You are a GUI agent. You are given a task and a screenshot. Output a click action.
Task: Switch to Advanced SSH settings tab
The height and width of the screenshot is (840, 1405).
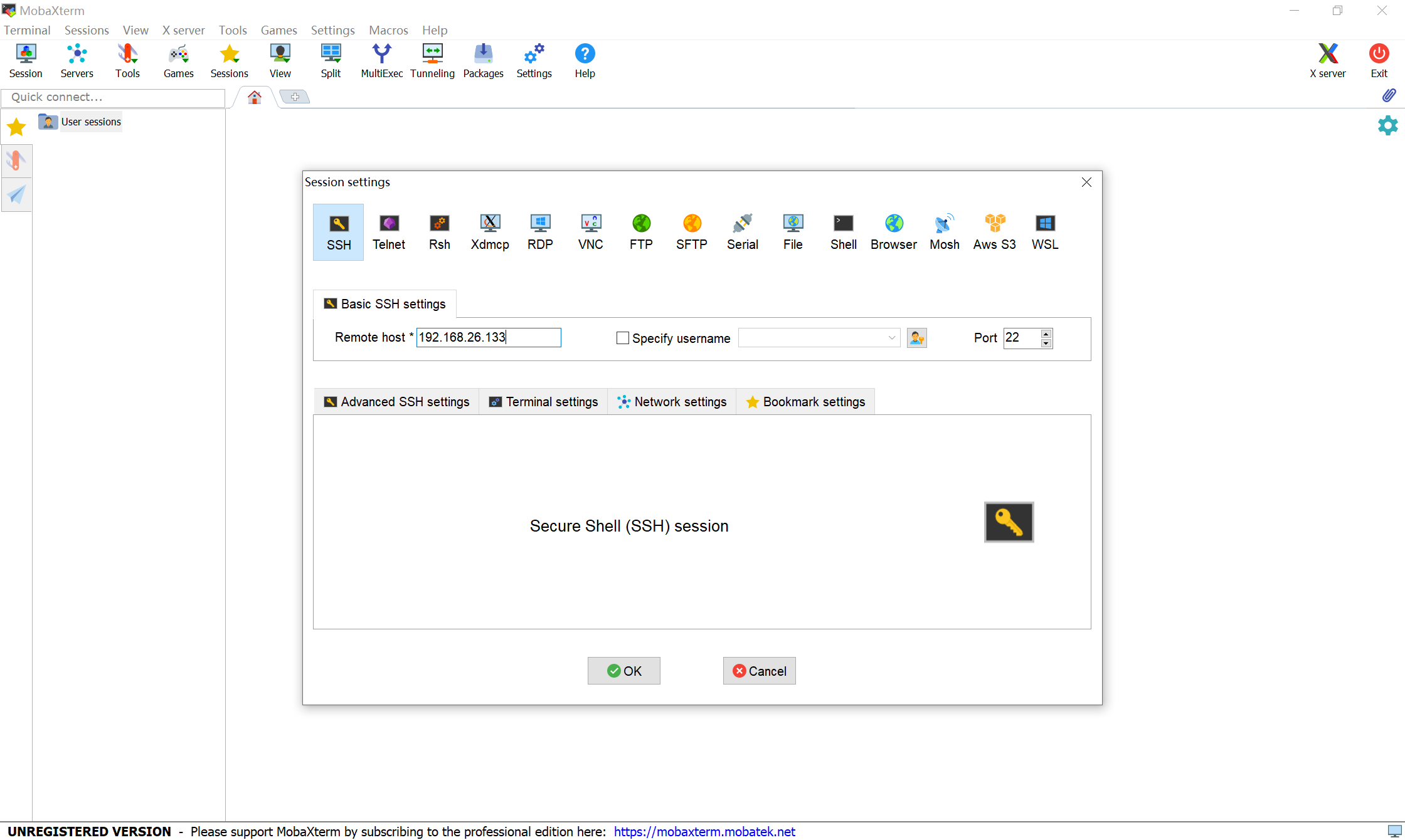(396, 402)
